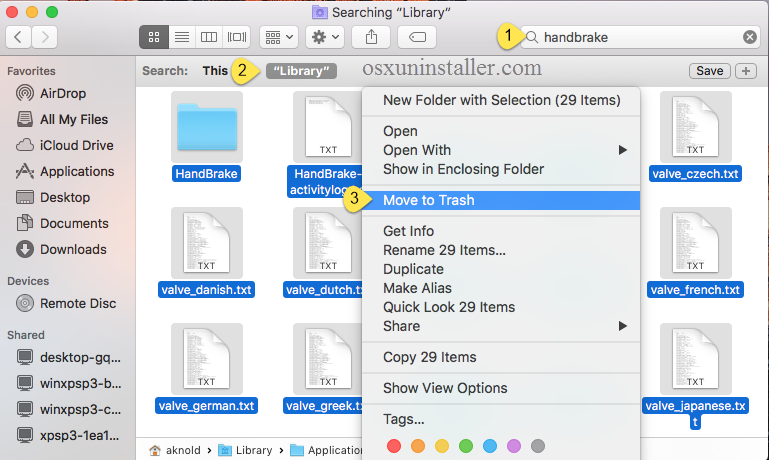769x460 pixels.
Task: Switch to list view in toolbar
Action: [181, 37]
